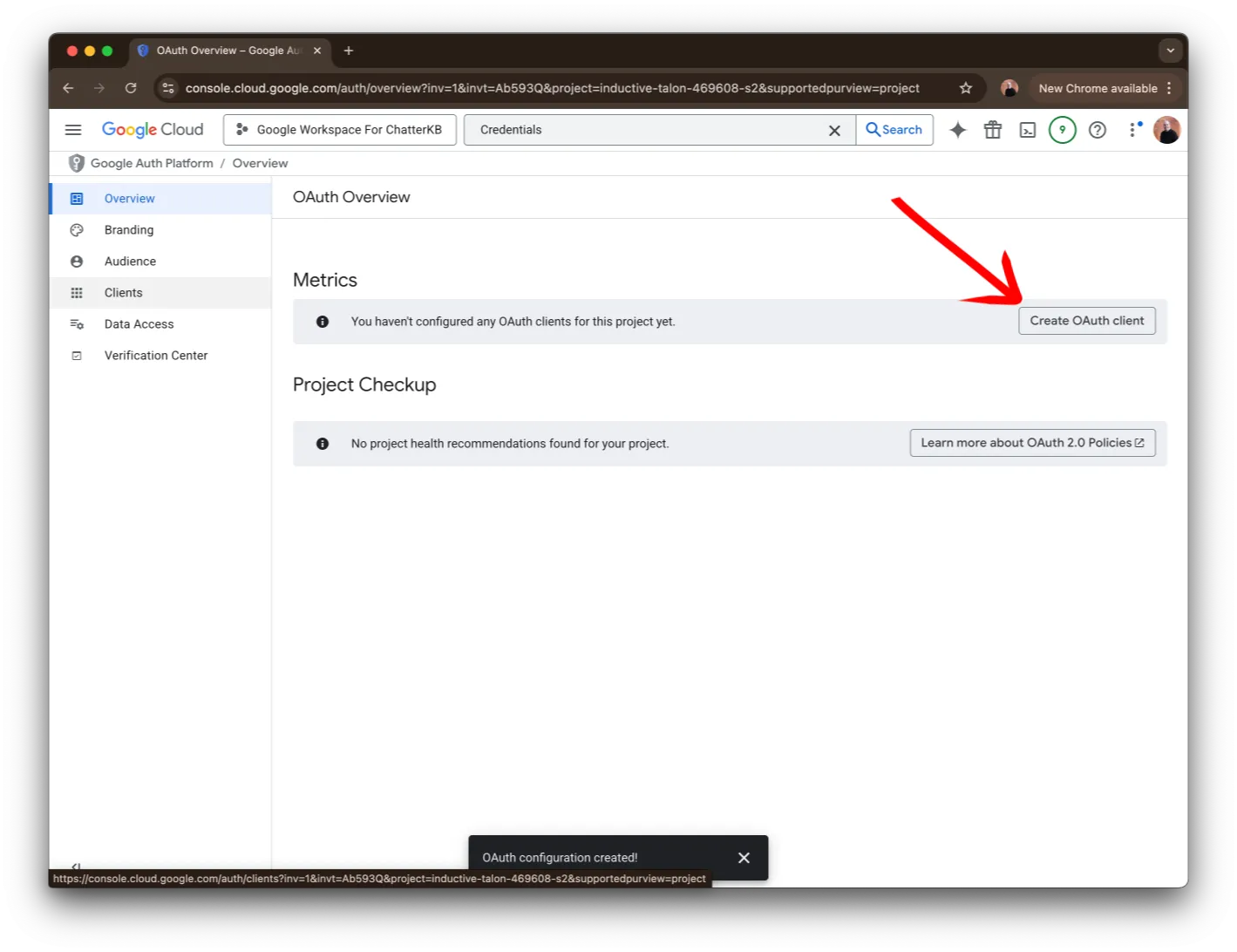1237x952 pixels.
Task: Click the Audience person icon
Action: [77, 262]
